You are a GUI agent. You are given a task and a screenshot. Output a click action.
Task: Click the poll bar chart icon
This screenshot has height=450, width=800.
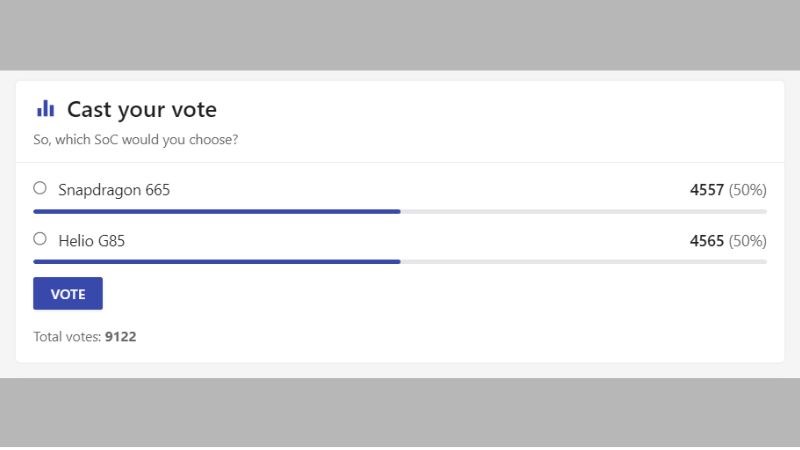click(45, 109)
